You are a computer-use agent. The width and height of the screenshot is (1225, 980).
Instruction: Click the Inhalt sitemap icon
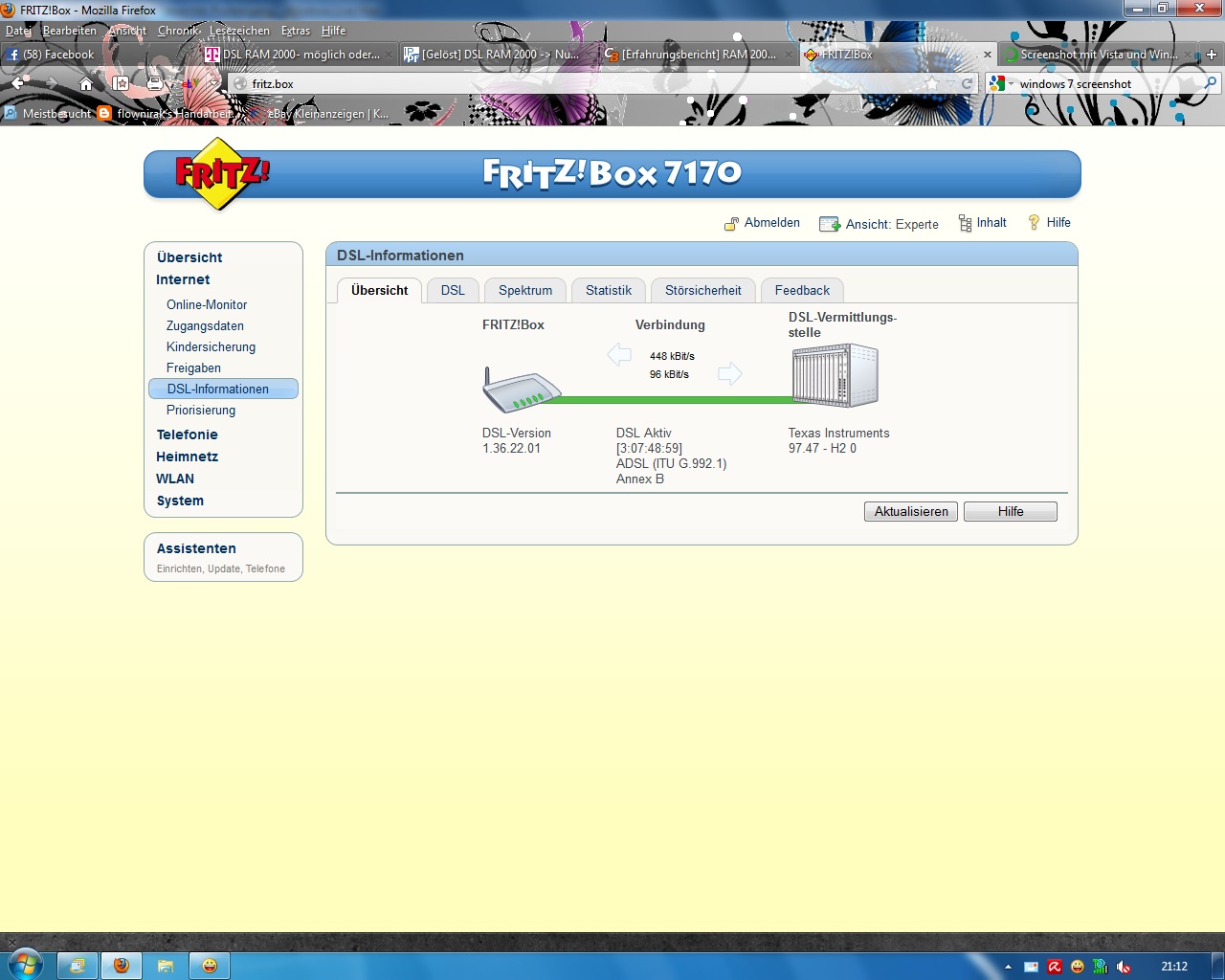coord(965,223)
